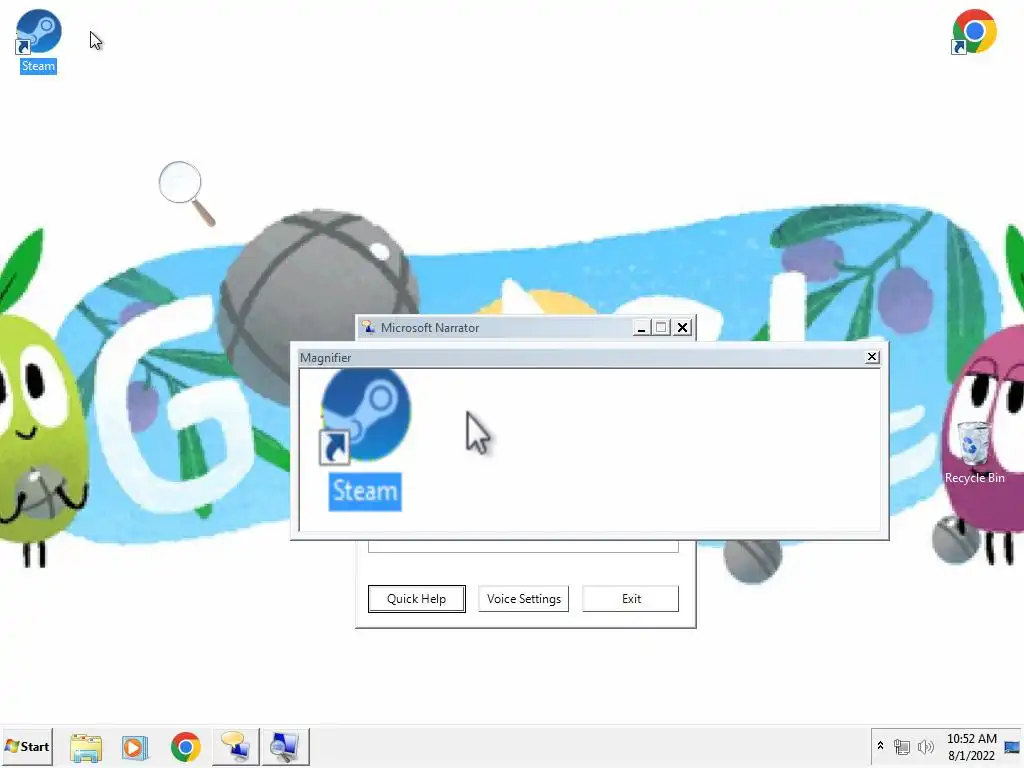Open the network status tray icon
The width and height of the screenshot is (1024, 768).
tap(902, 746)
